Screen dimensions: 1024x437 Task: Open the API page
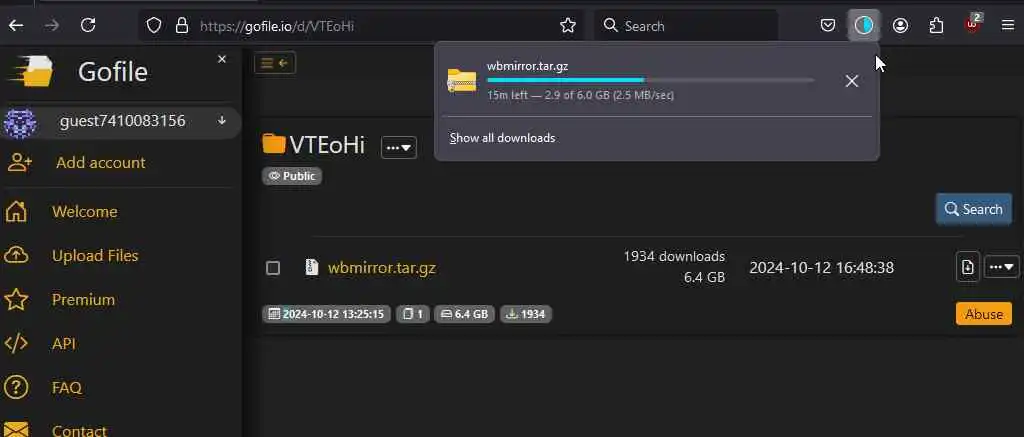click(64, 344)
